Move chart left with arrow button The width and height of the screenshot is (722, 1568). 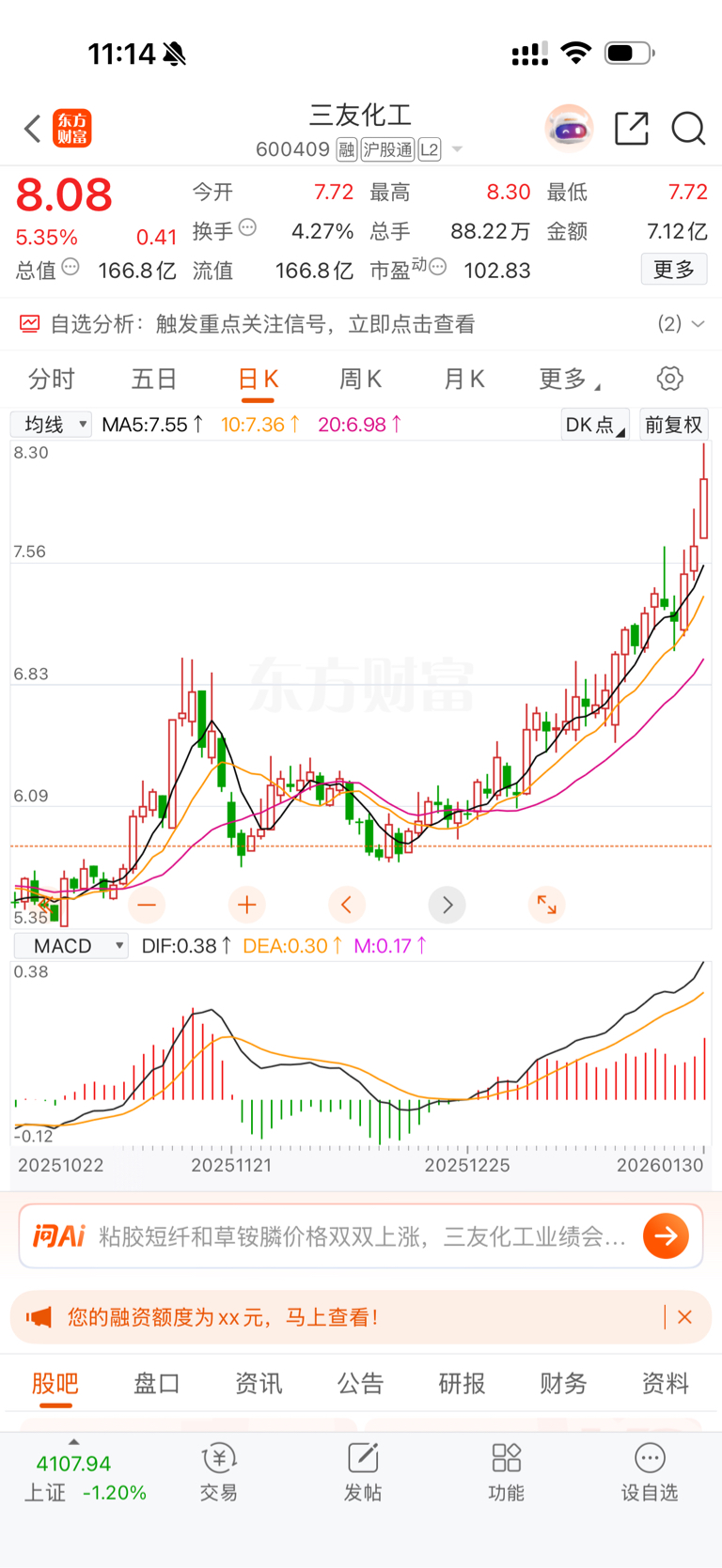tap(347, 905)
